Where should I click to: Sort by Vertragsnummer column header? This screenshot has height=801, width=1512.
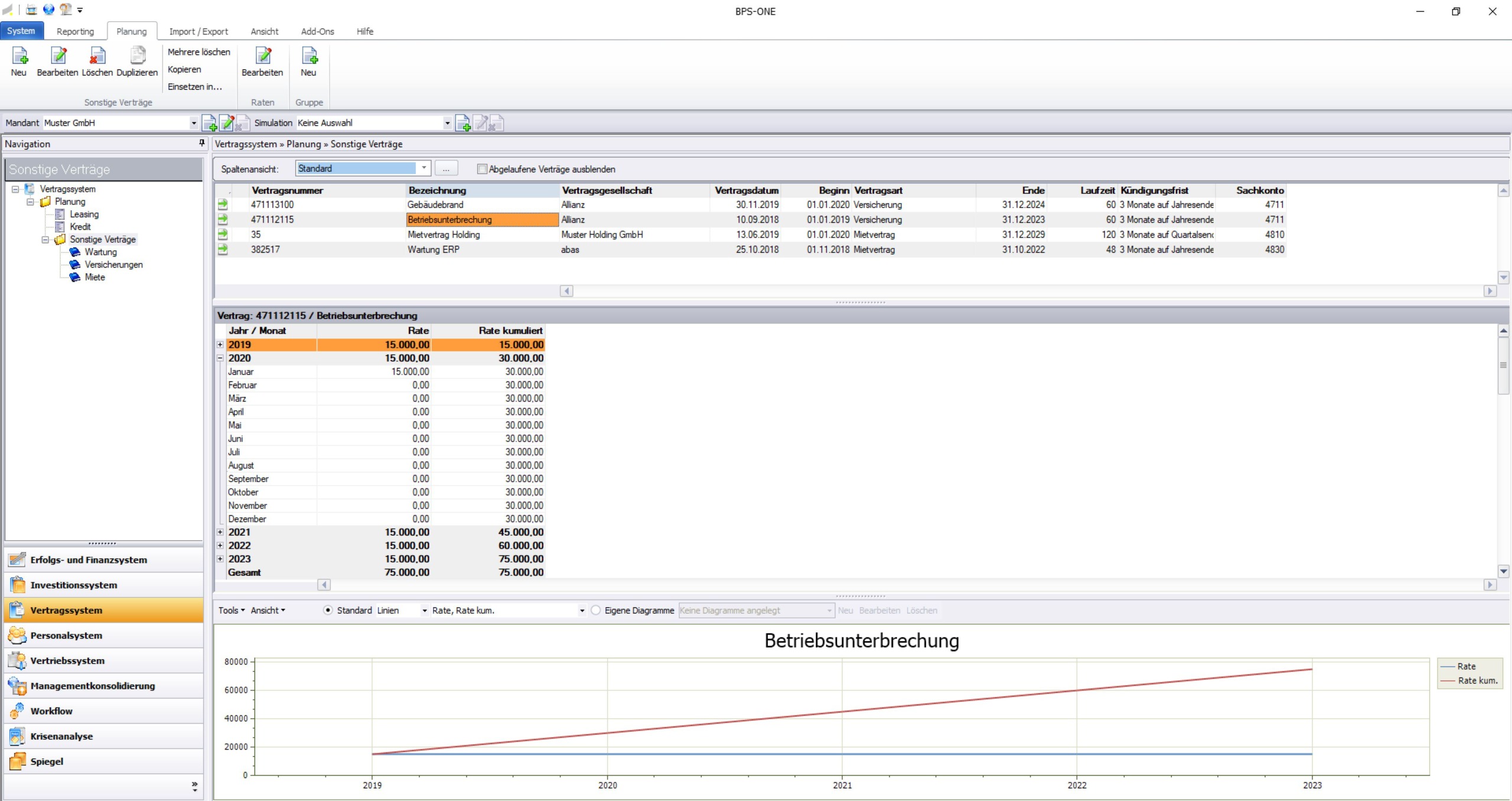pyautogui.click(x=287, y=190)
